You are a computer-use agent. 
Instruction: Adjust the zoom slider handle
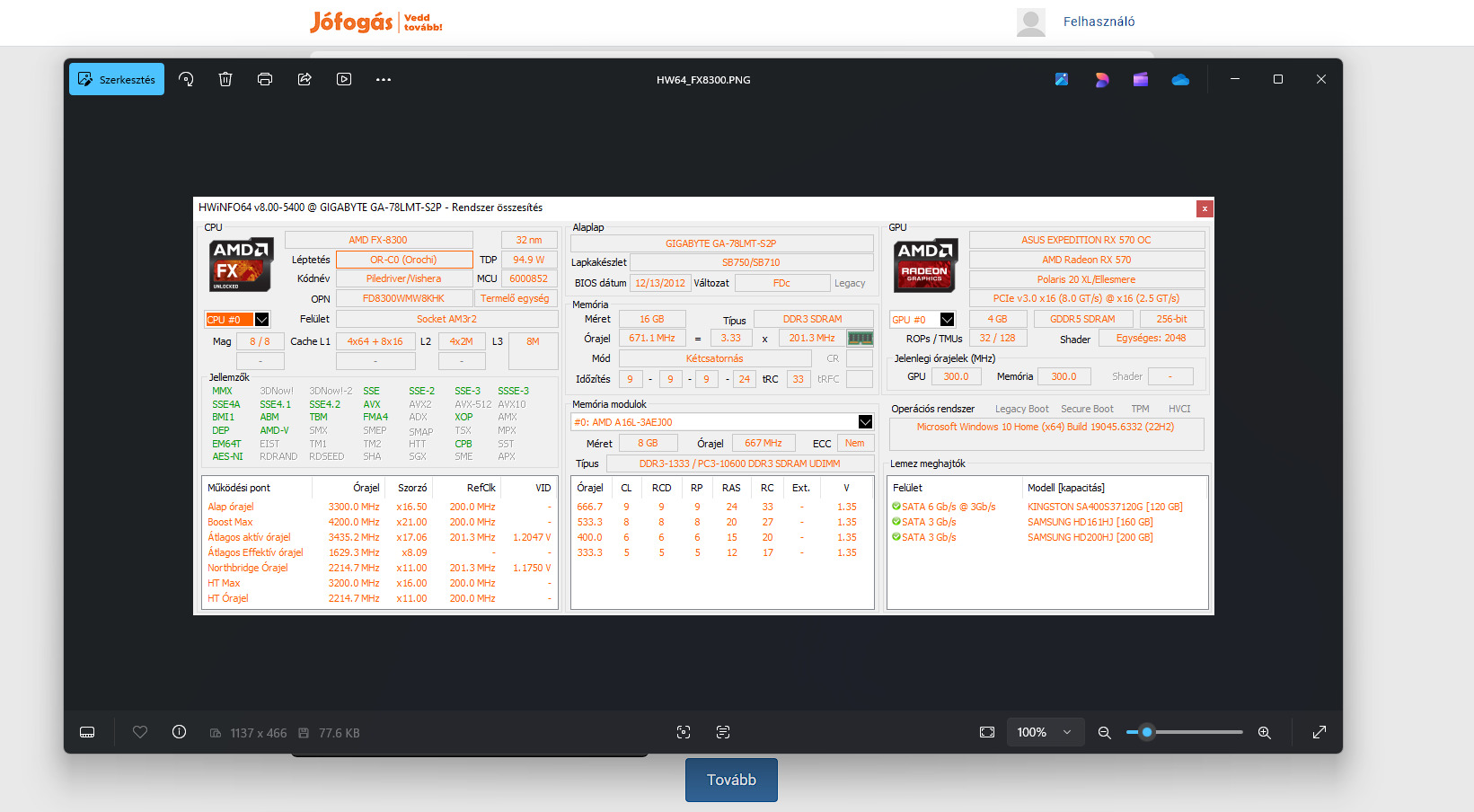[1147, 732]
